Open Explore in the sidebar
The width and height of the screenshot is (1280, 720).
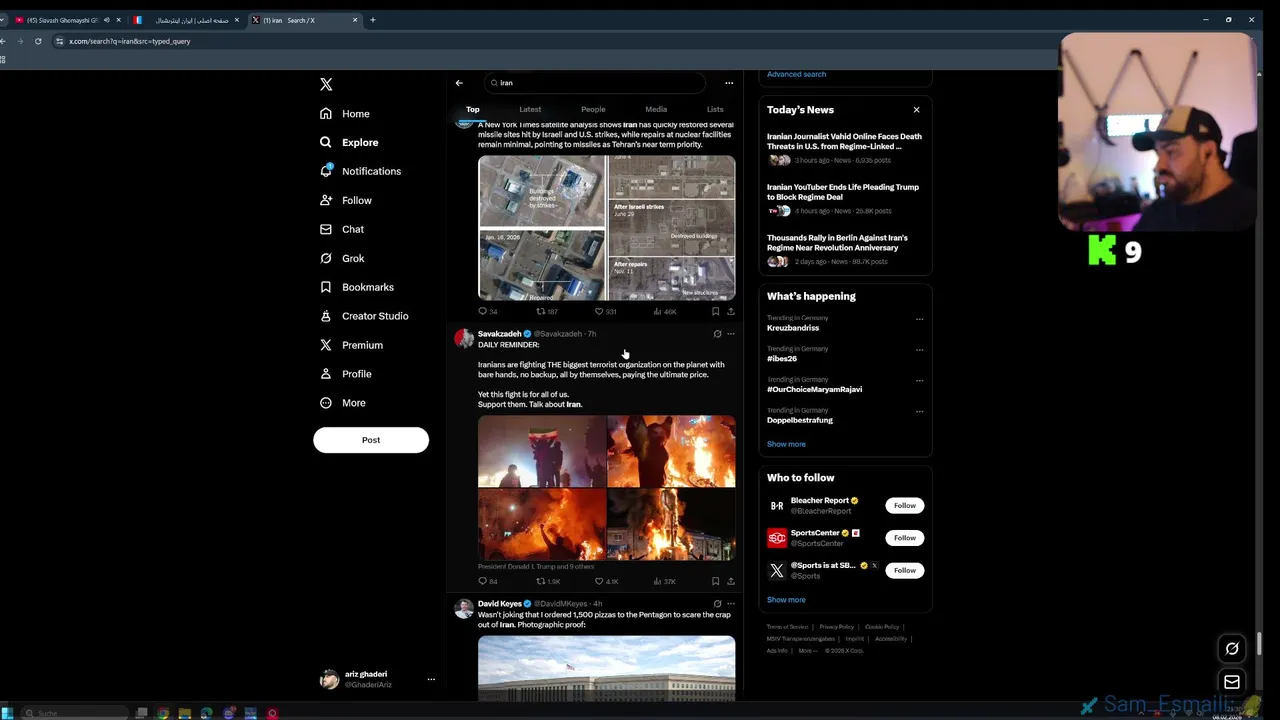coord(349,142)
